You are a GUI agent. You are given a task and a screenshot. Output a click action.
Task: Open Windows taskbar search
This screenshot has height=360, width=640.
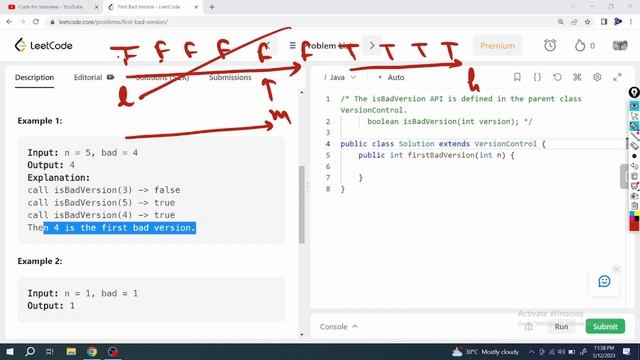click(30, 351)
